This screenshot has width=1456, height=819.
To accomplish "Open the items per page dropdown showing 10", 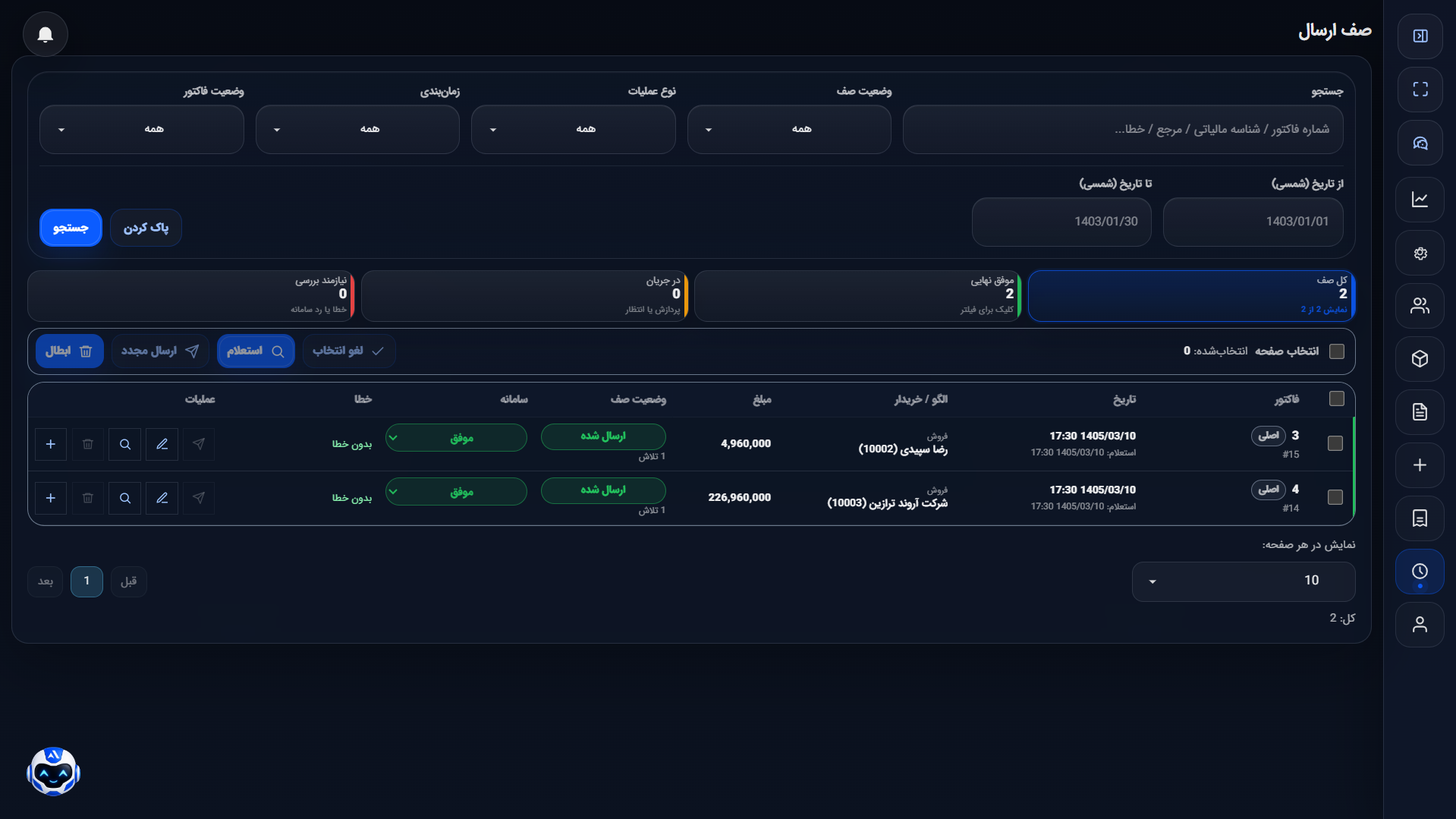I will coord(1244,581).
